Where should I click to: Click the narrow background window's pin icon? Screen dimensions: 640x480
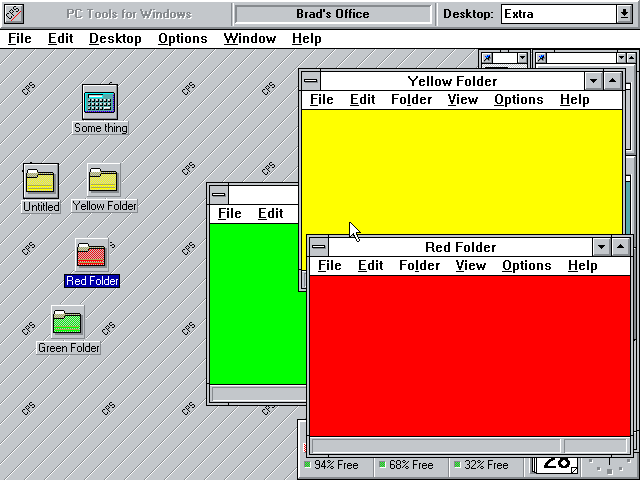[487, 58]
